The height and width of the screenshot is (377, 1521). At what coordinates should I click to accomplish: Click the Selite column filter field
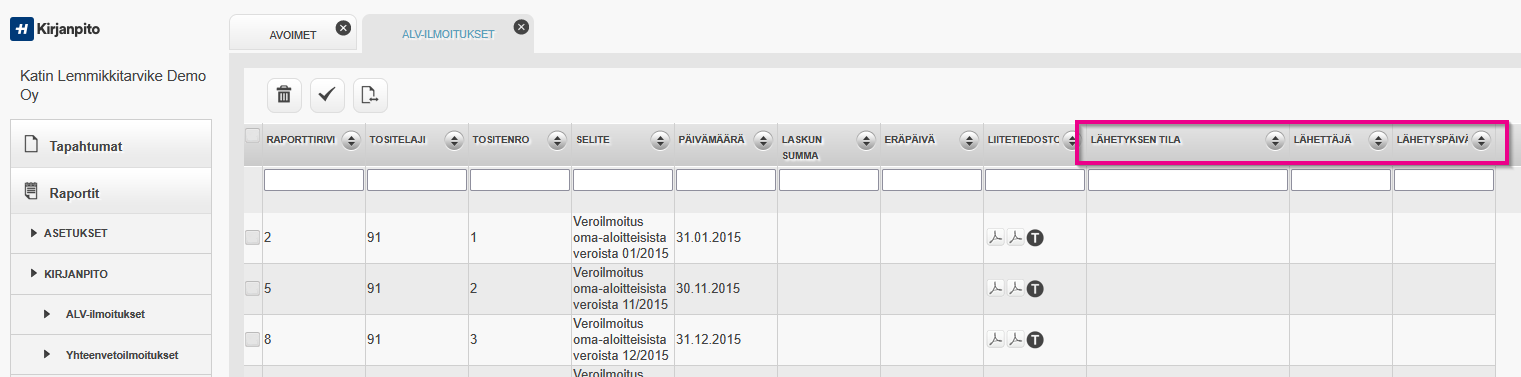pos(623,180)
